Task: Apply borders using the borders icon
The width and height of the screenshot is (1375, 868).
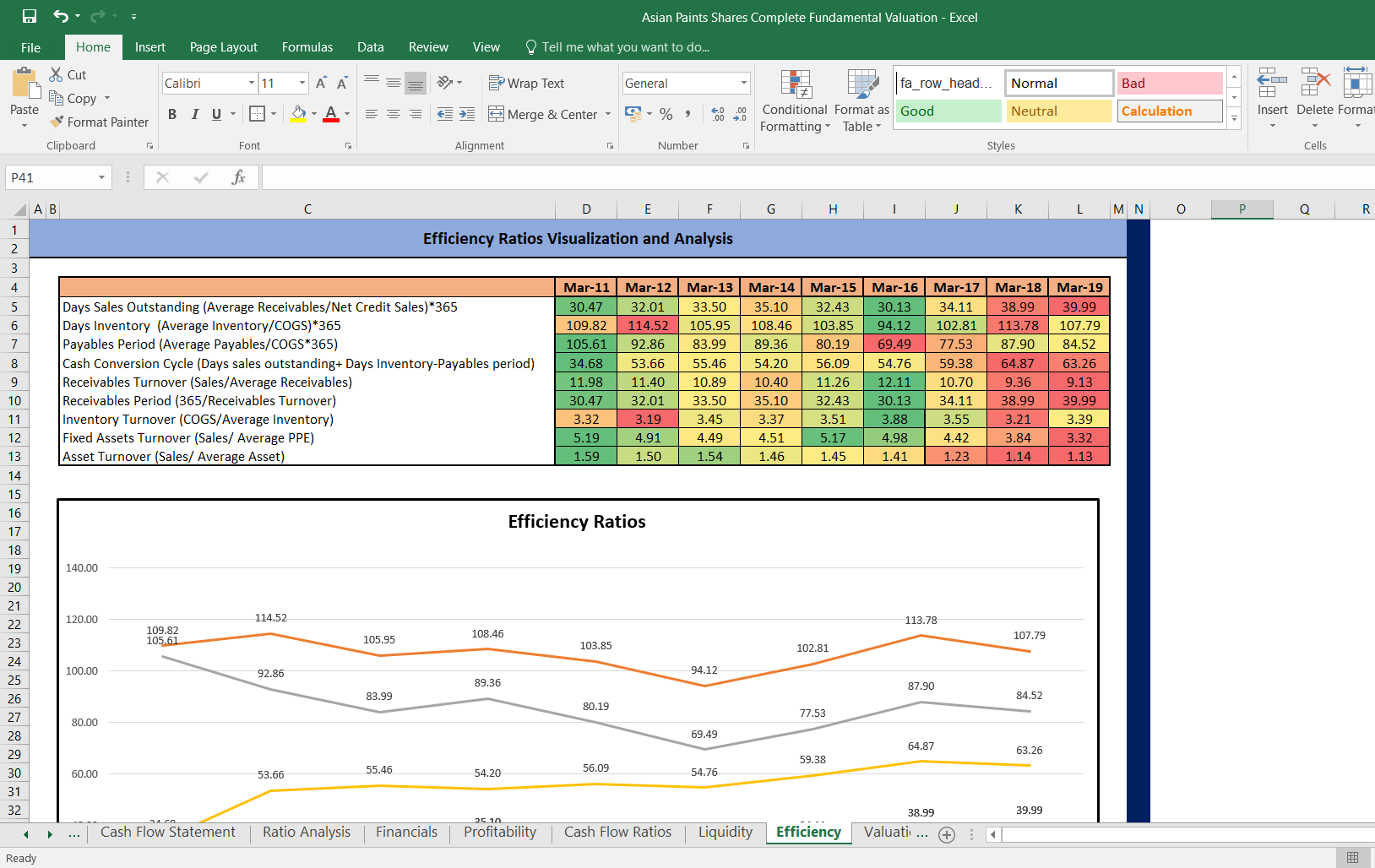Action: [x=258, y=113]
